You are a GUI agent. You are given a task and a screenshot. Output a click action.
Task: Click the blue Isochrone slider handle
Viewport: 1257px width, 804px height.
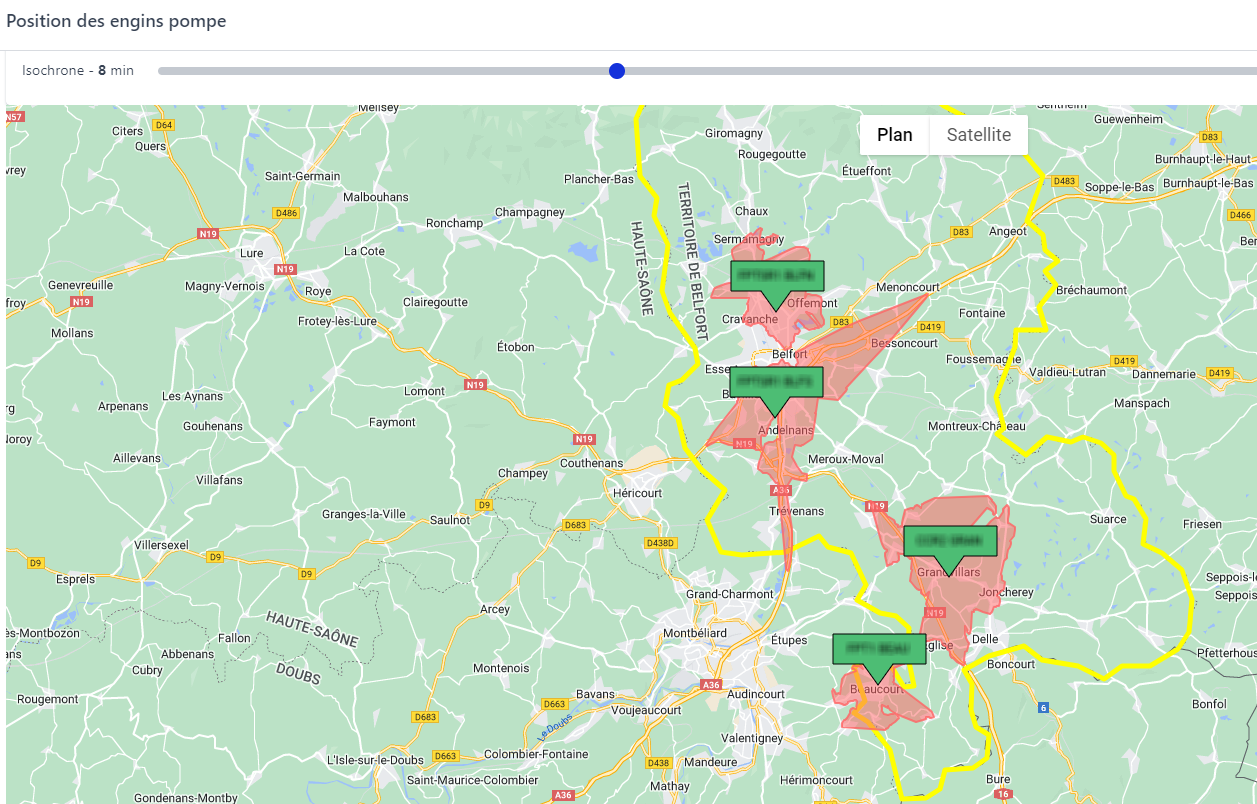click(617, 71)
